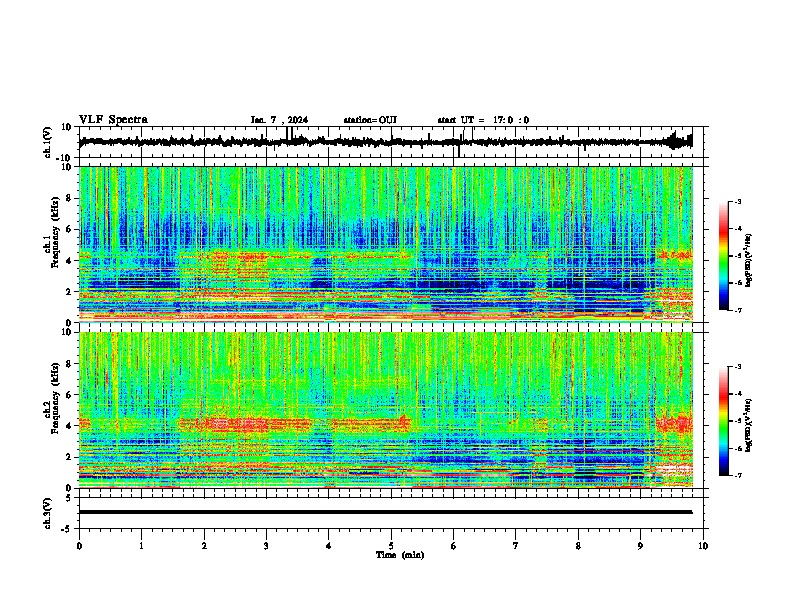Click the log(PSD) unit label beside ch.1 colorbar
Image resolution: width=792 pixels, height=612 pixels.
coord(749,260)
